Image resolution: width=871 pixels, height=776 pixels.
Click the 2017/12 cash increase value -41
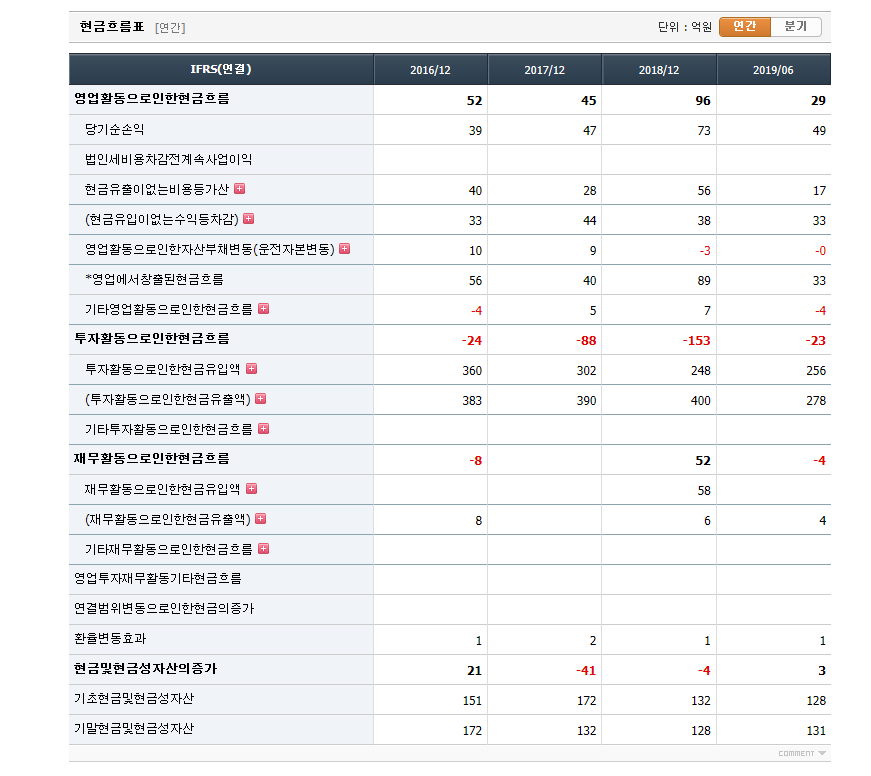pyautogui.click(x=586, y=670)
